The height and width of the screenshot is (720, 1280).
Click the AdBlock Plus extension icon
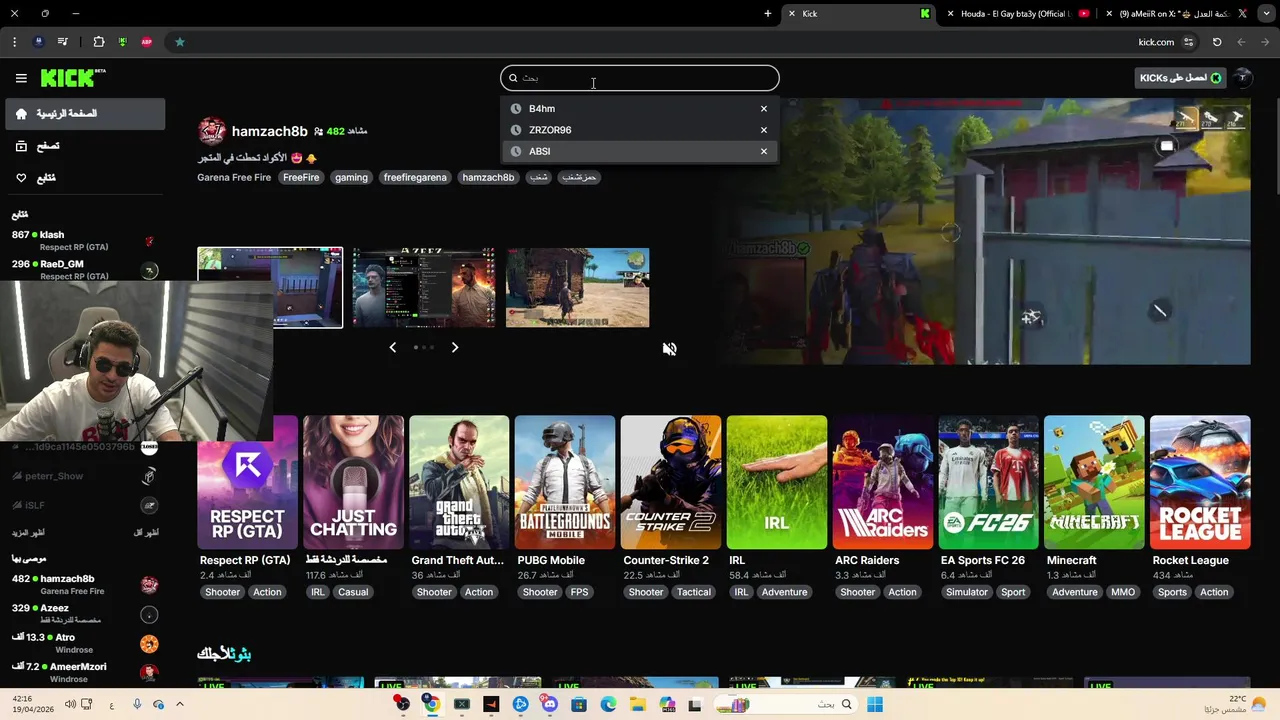(147, 42)
